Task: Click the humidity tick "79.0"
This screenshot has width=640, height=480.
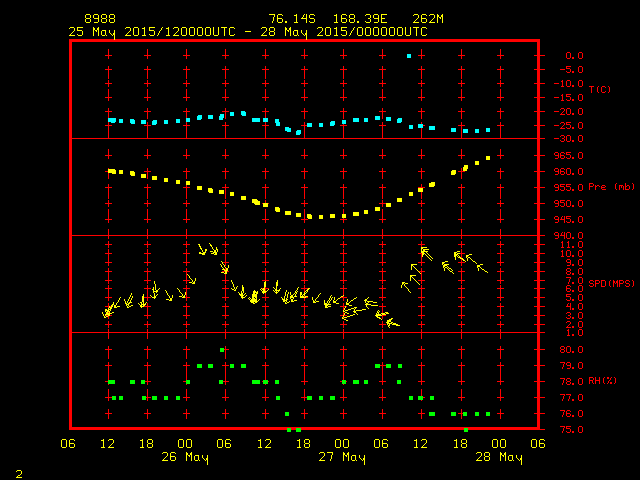Action: point(571,366)
